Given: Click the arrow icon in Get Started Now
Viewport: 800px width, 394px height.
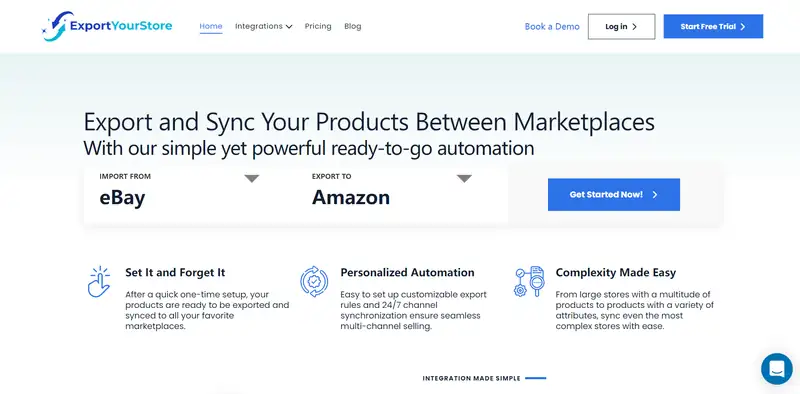Looking at the screenshot, I should pyautogui.click(x=655, y=194).
